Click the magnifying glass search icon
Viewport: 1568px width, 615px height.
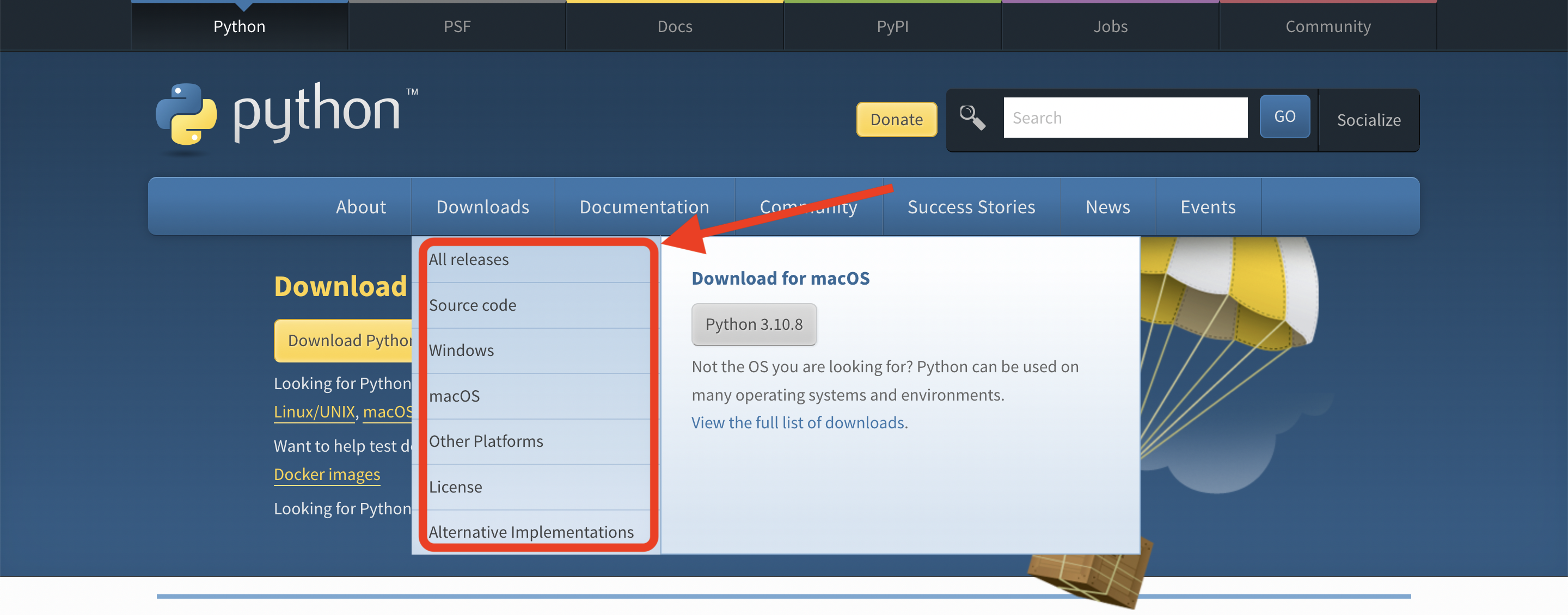[x=972, y=118]
